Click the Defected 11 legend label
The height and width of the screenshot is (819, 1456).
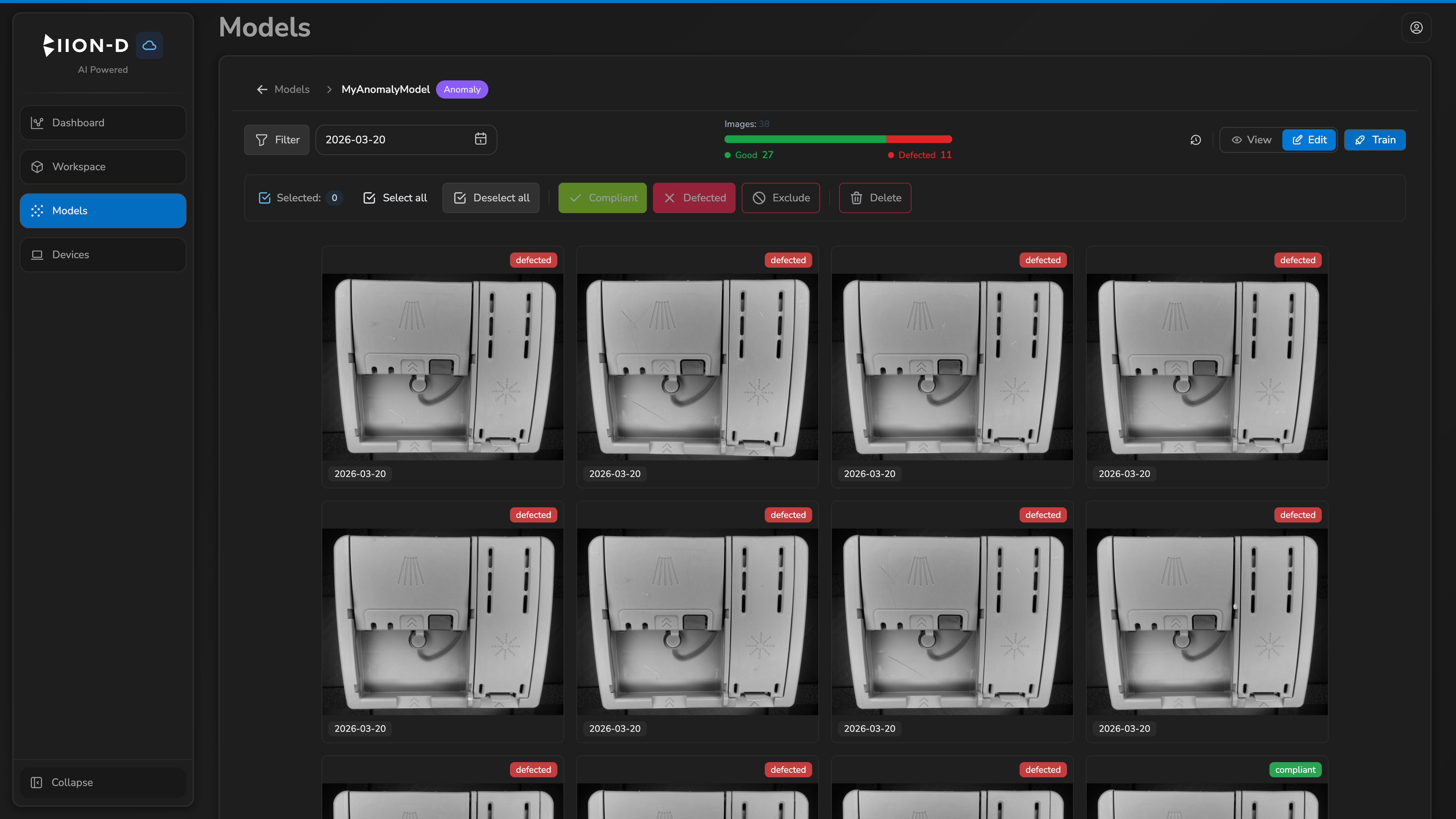point(919,155)
